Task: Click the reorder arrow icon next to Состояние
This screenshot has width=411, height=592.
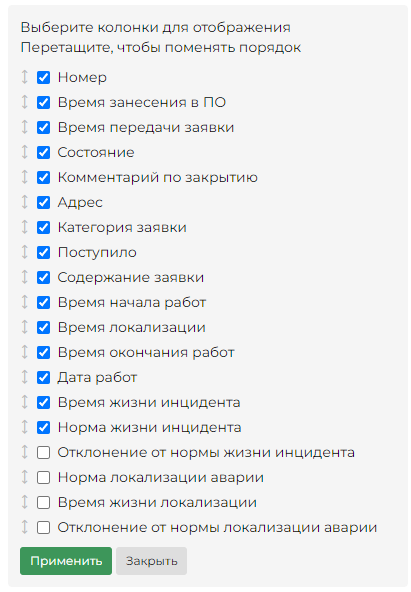Action: [25, 152]
